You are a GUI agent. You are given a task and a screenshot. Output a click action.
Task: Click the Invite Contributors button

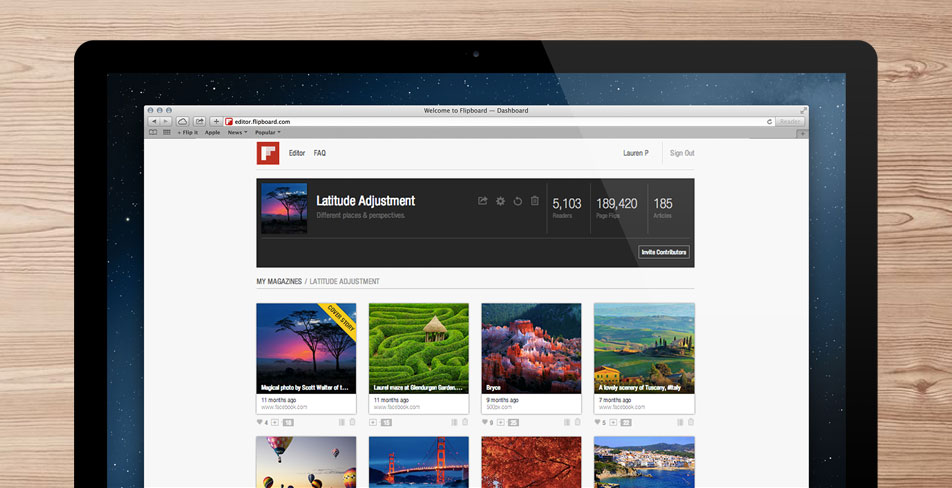tap(664, 252)
